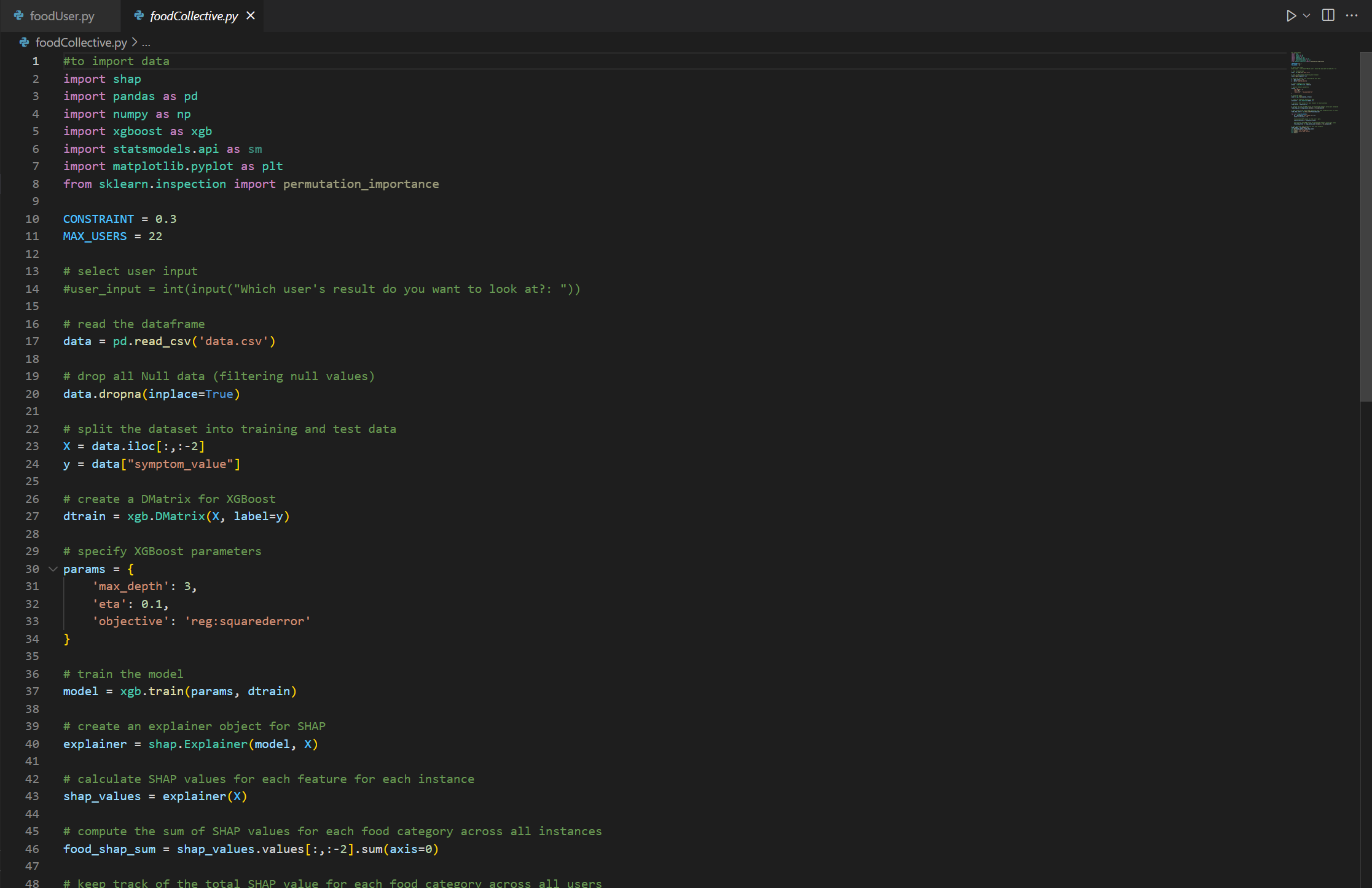Click the Python icon on foodCollective.py tab

(139, 16)
